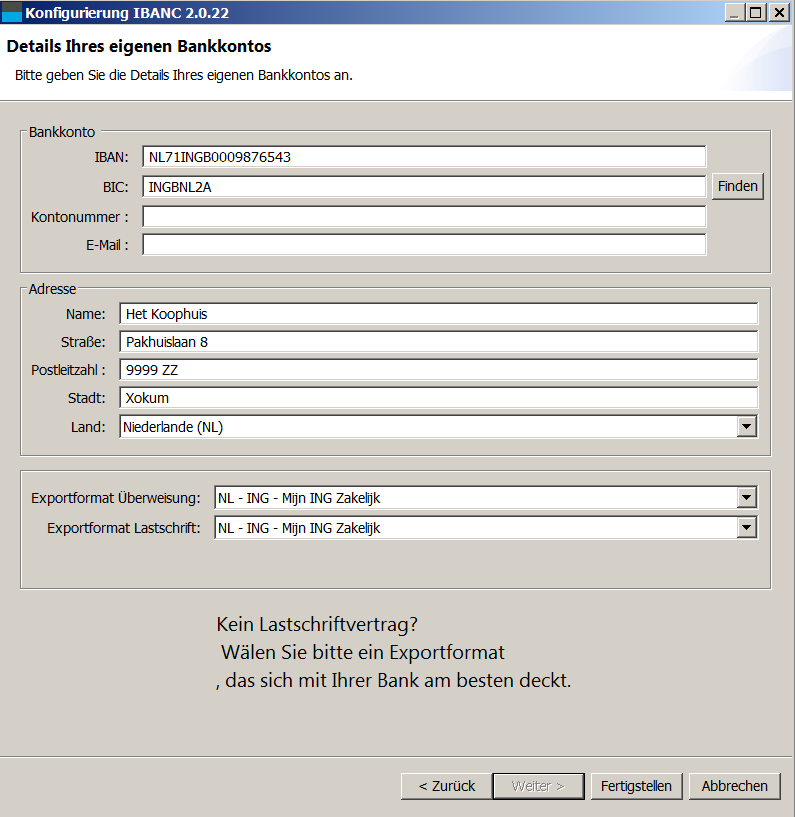Click the 'Kein Lastschriftvertrag?' hint text
Screen dimensions: 795x817
tap(317, 624)
